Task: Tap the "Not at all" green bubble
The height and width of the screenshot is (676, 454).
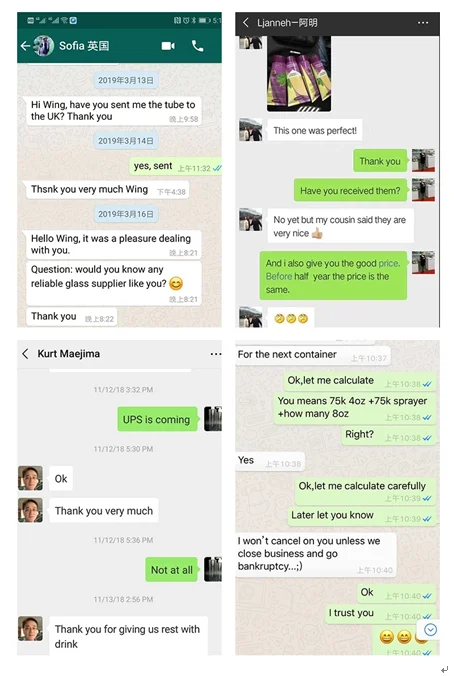Action: 172,570
